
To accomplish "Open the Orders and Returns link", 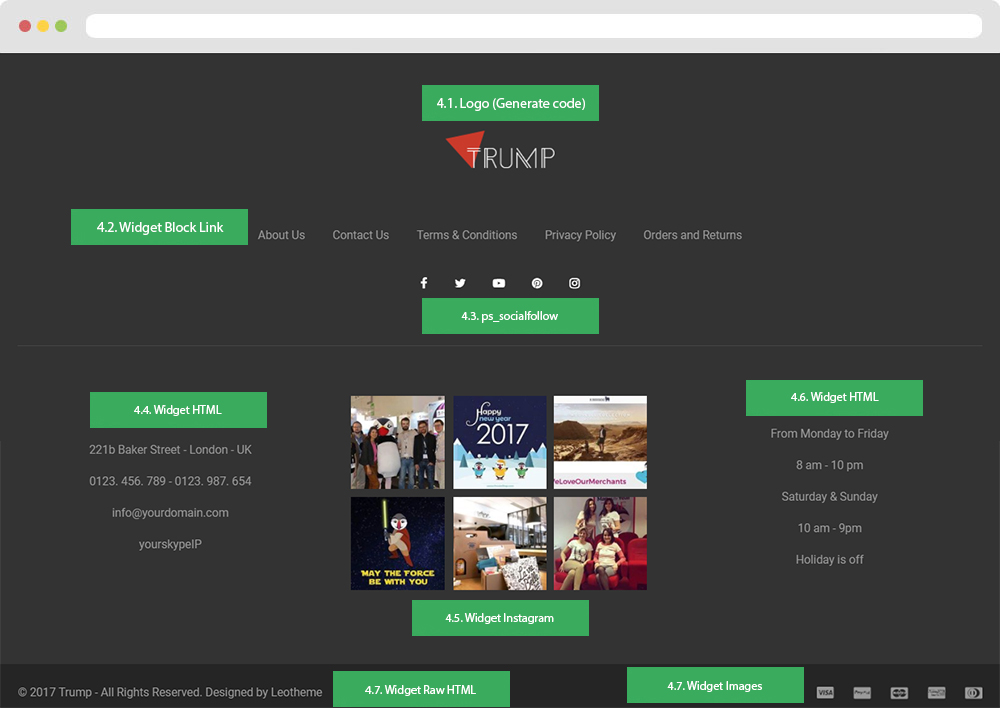I will click(693, 235).
